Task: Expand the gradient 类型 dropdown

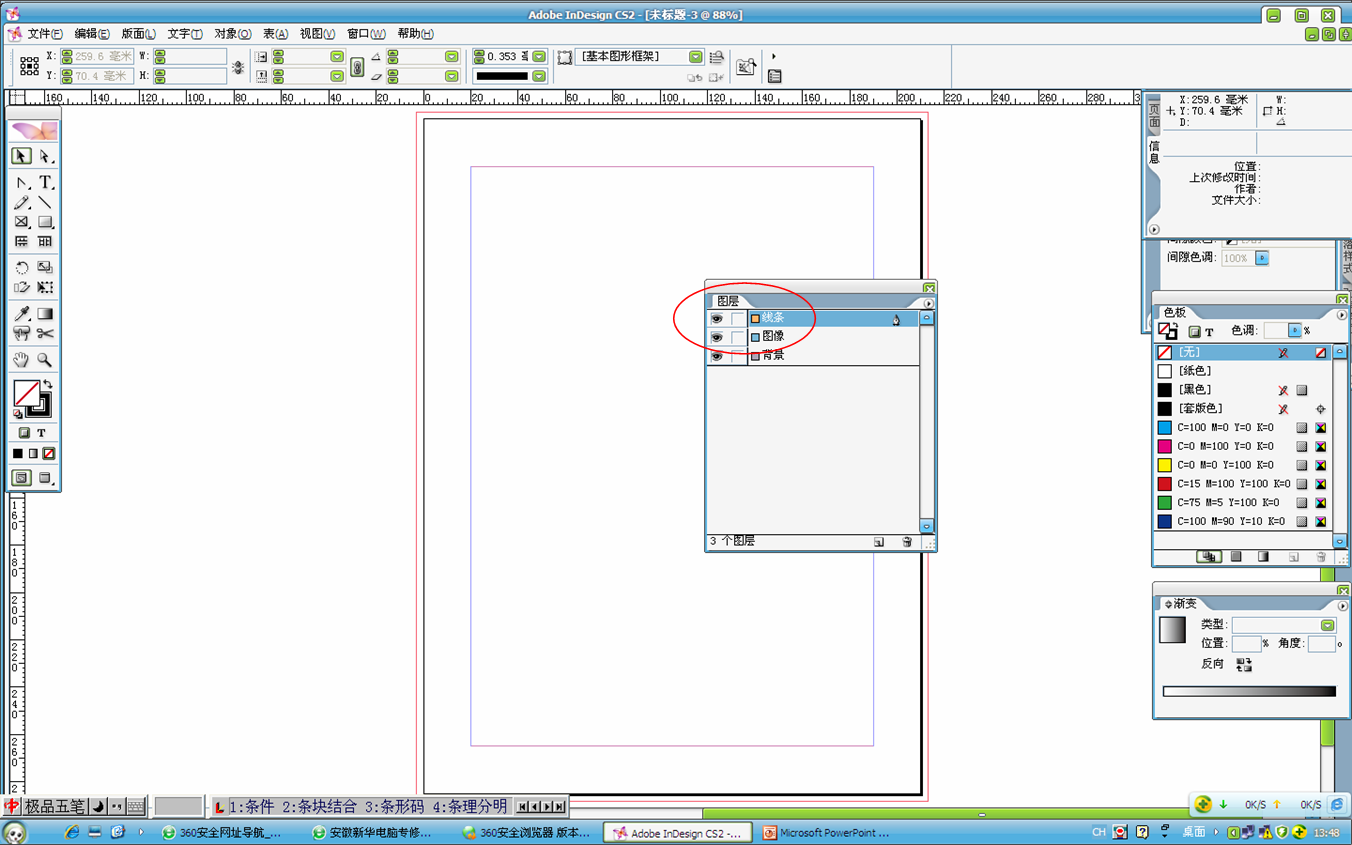Action: click(1327, 625)
